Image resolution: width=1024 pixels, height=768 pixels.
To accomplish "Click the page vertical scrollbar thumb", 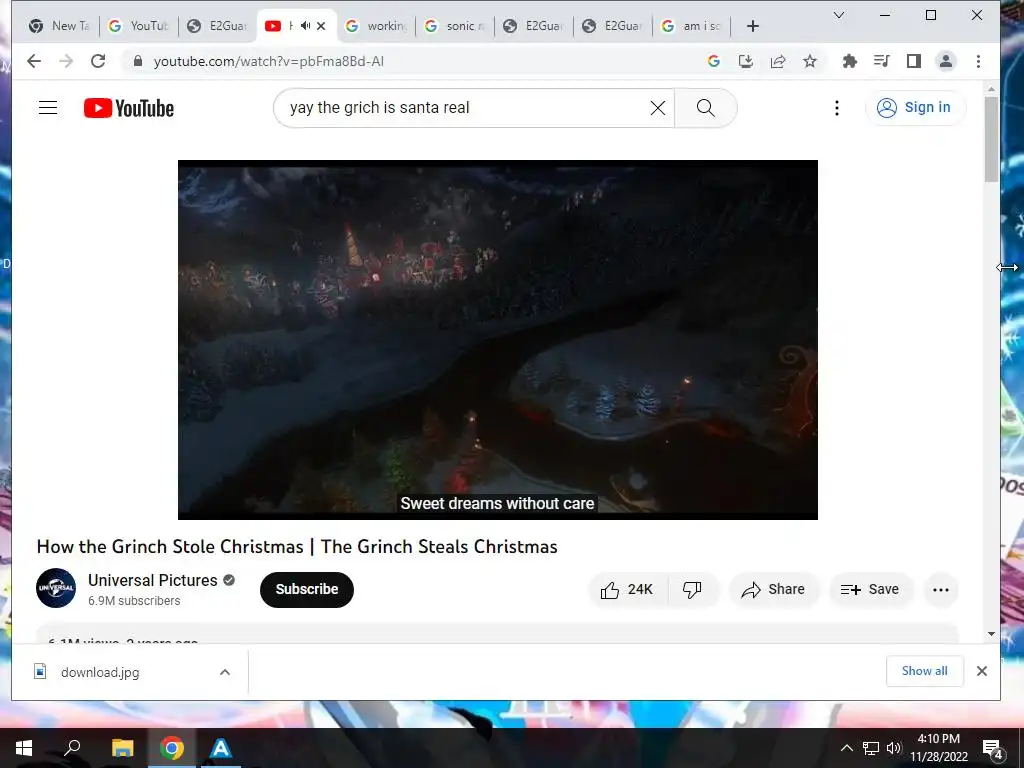I will (991, 139).
